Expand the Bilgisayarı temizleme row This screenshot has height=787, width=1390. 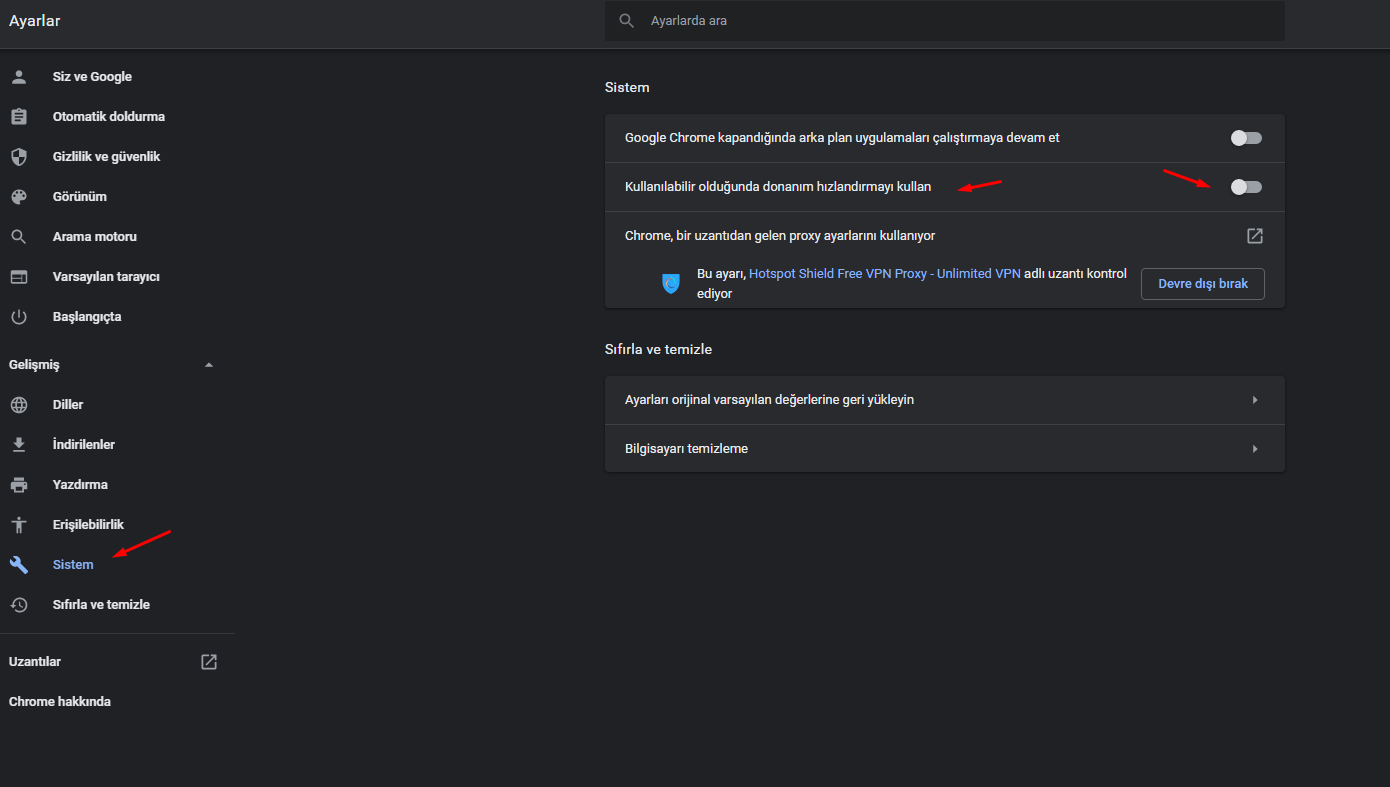point(1255,449)
